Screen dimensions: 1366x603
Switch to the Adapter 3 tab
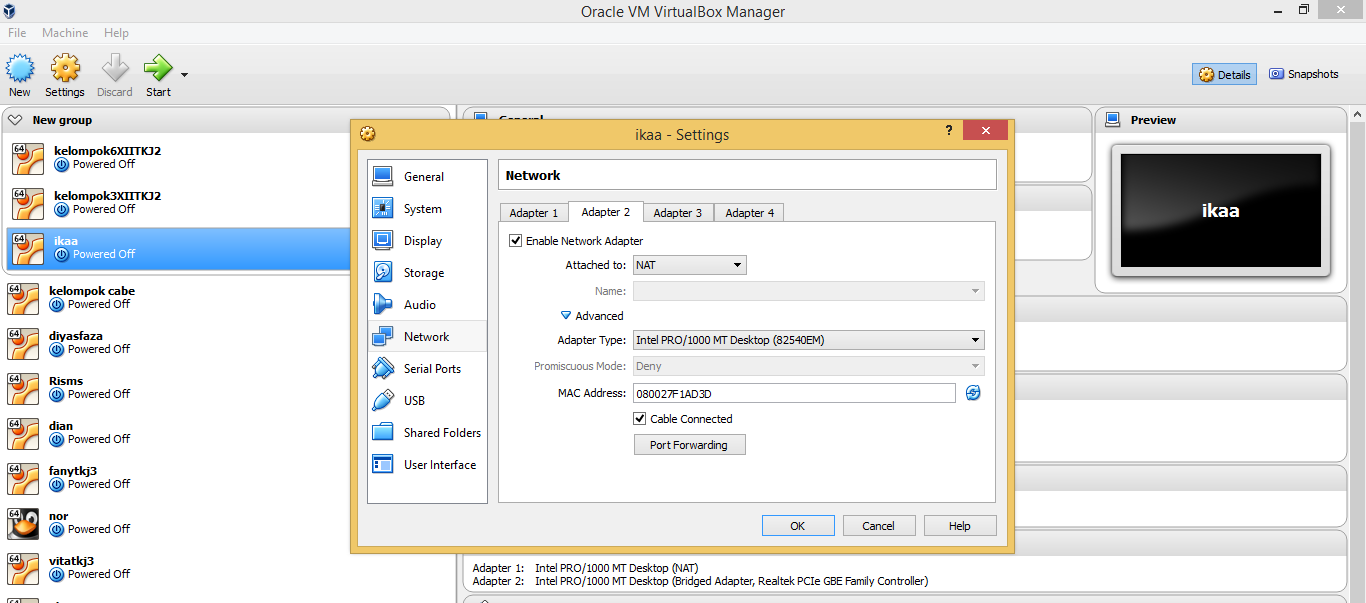tap(678, 213)
